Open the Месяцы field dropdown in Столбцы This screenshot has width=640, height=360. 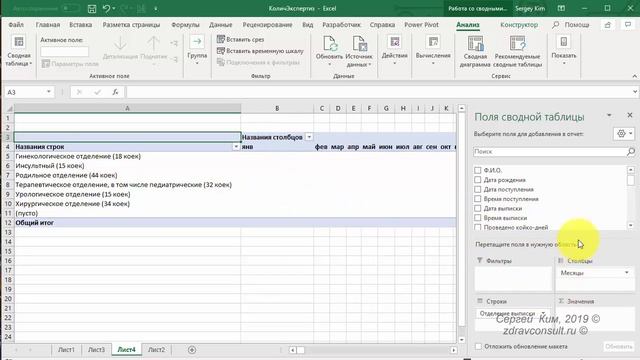[627, 273]
